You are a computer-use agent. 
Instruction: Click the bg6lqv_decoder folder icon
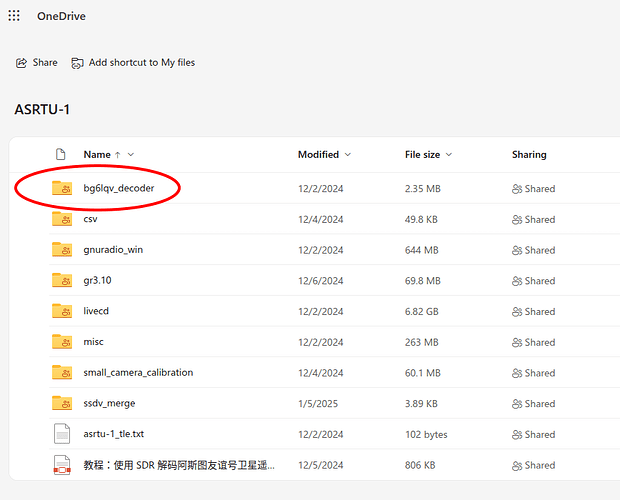pos(62,188)
